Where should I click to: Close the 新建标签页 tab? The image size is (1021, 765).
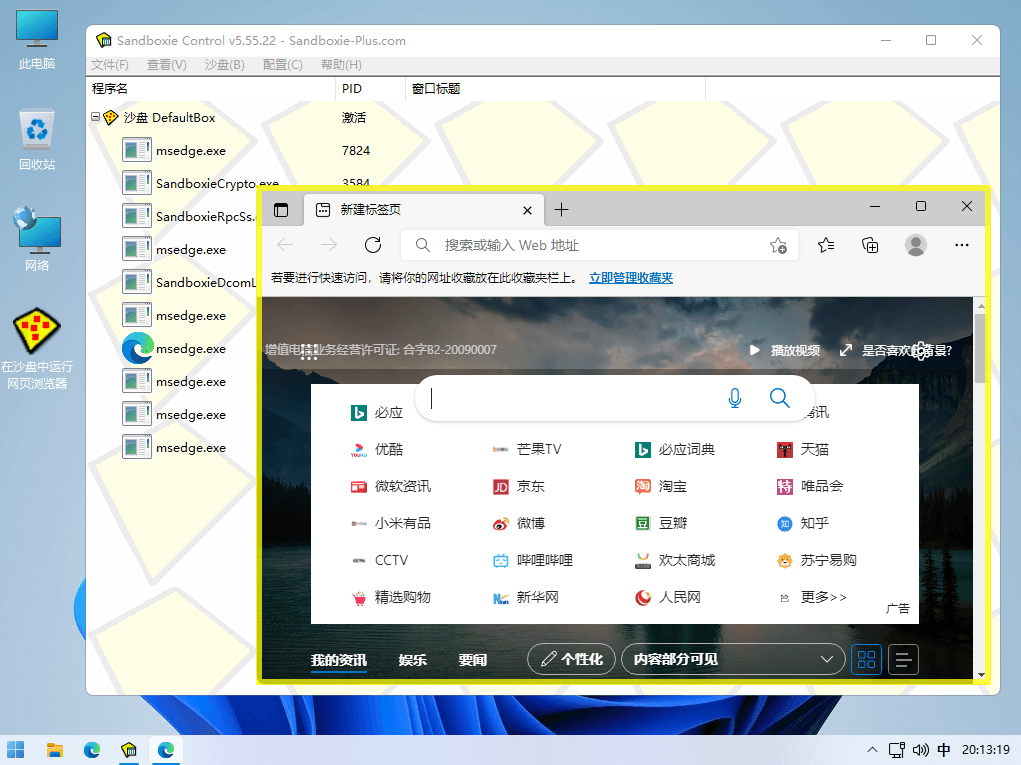tap(527, 210)
